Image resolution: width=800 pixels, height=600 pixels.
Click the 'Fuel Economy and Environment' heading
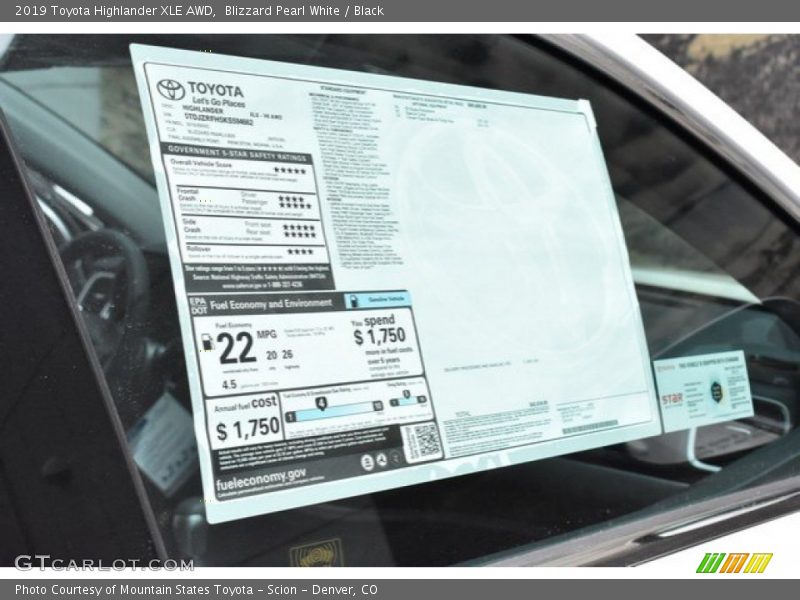[x=271, y=305]
